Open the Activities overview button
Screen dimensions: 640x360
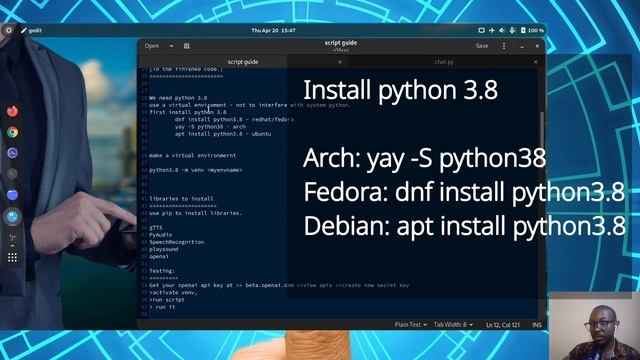coord(8,30)
